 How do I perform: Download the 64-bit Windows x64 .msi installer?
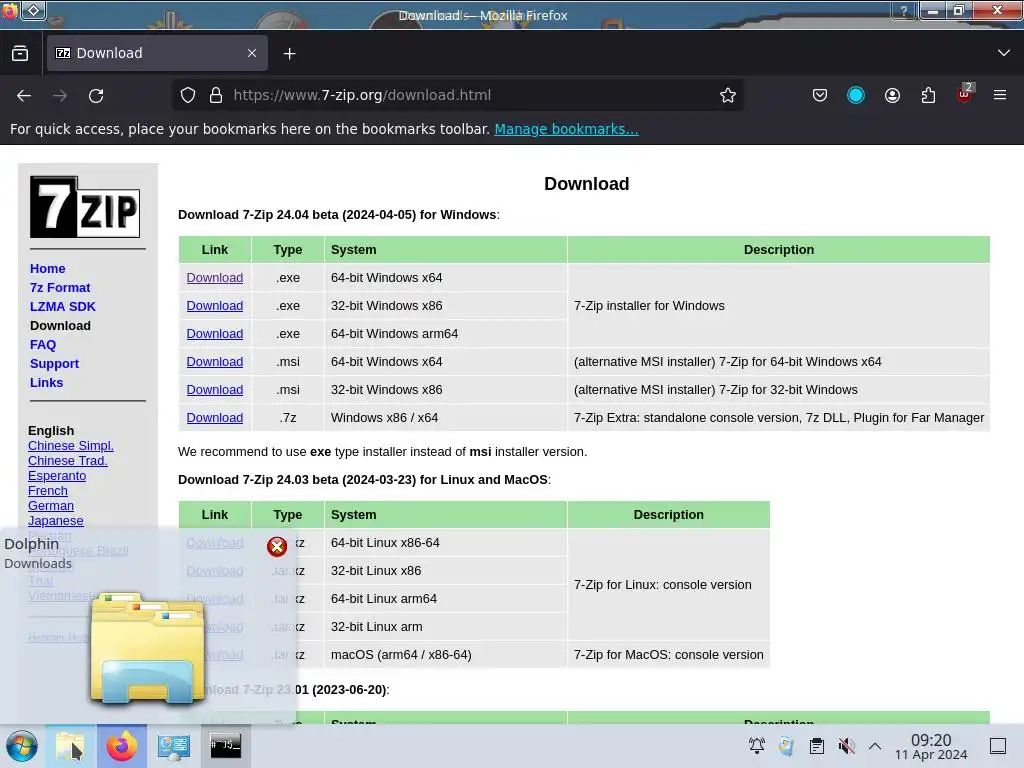(x=215, y=362)
